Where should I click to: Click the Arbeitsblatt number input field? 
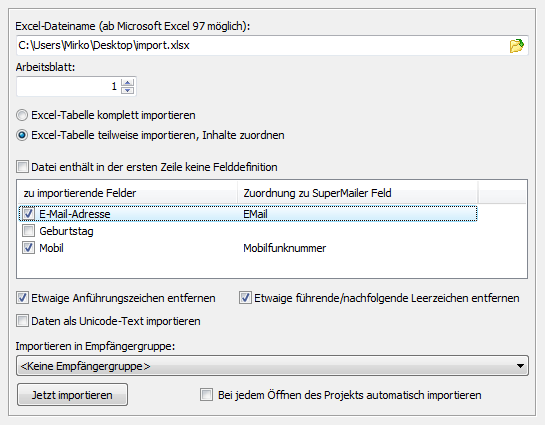pyautogui.click(x=68, y=86)
